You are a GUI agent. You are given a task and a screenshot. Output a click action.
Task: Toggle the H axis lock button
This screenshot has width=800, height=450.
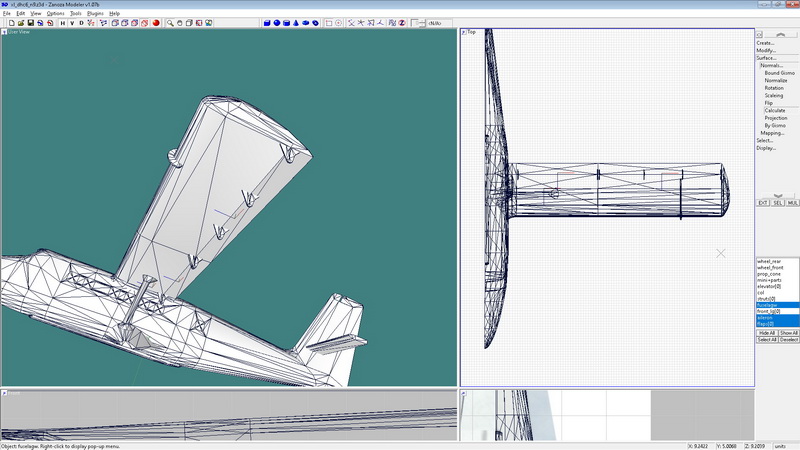62,22
